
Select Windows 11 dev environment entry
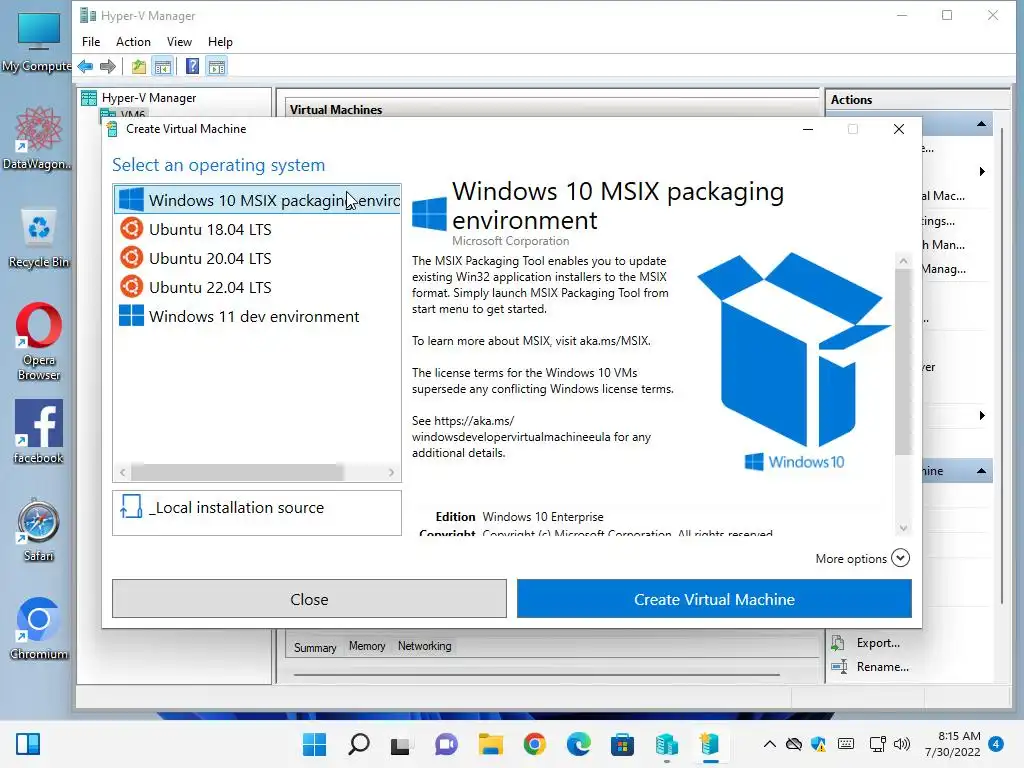pos(254,316)
